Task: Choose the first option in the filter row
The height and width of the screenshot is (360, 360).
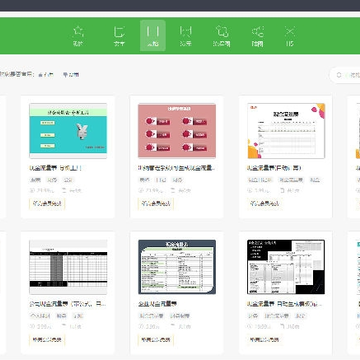Action: pyautogui.click(x=46, y=75)
